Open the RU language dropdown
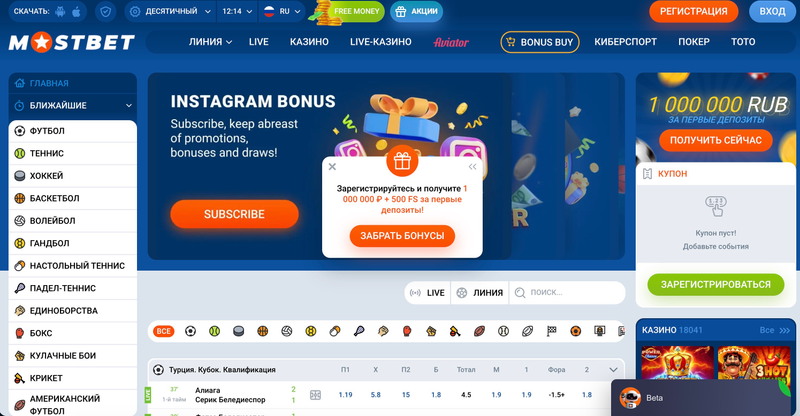The width and height of the screenshot is (800, 416). (282, 11)
